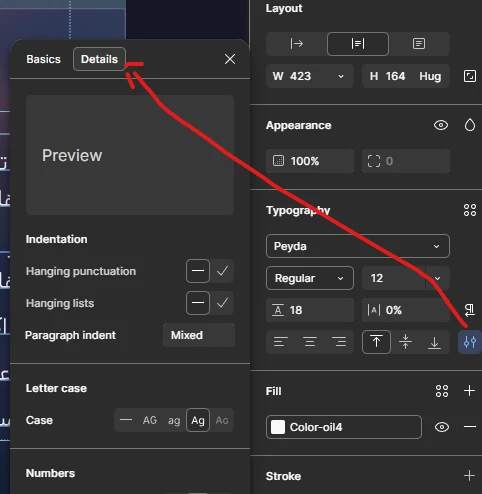The height and width of the screenshot is (494, 482).
Task: Select auto height text resizing icon
Action: coord(358,44)
